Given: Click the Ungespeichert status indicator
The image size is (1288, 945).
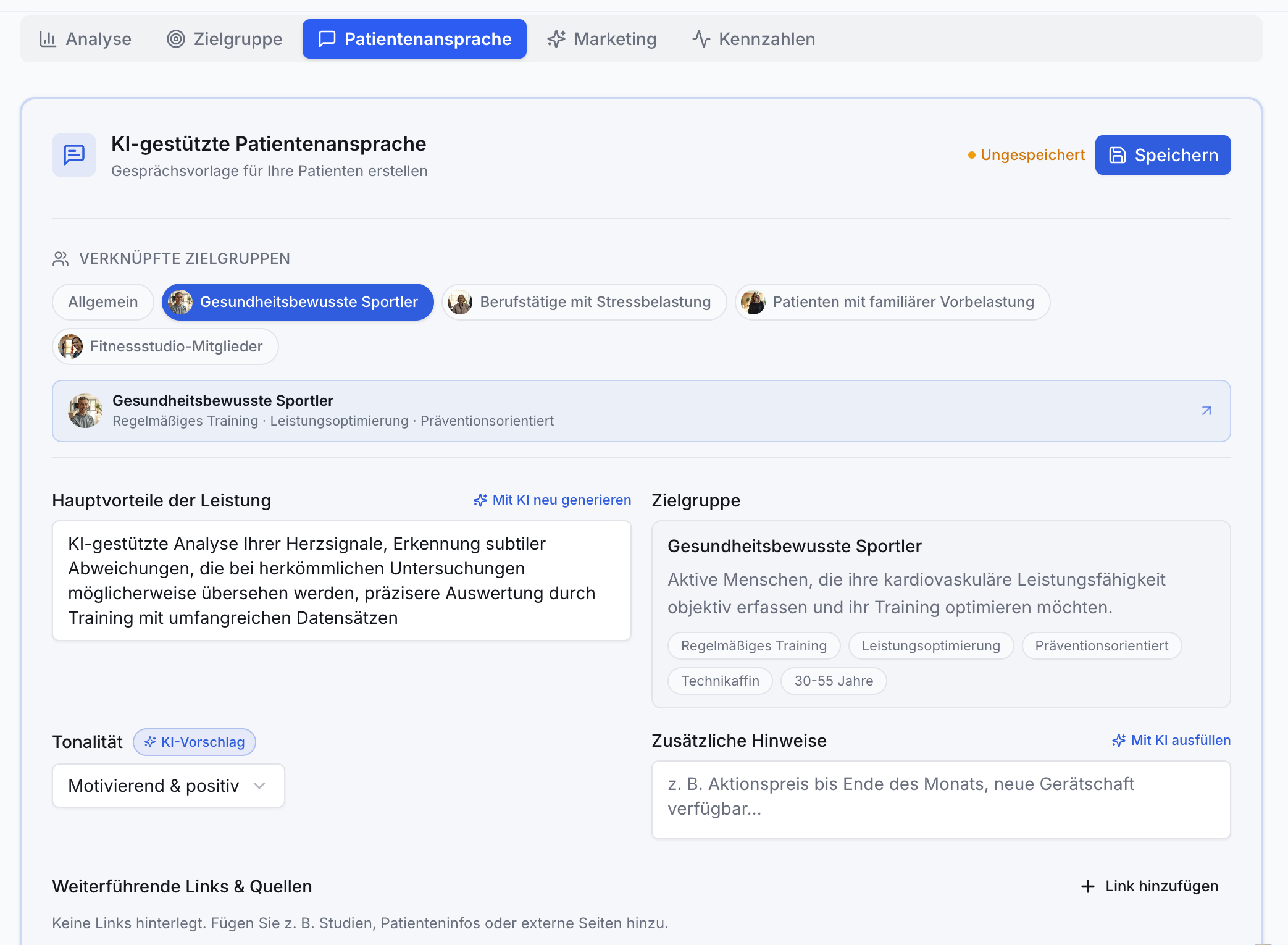Looking at the screenshot, I should pos(1026,155).
